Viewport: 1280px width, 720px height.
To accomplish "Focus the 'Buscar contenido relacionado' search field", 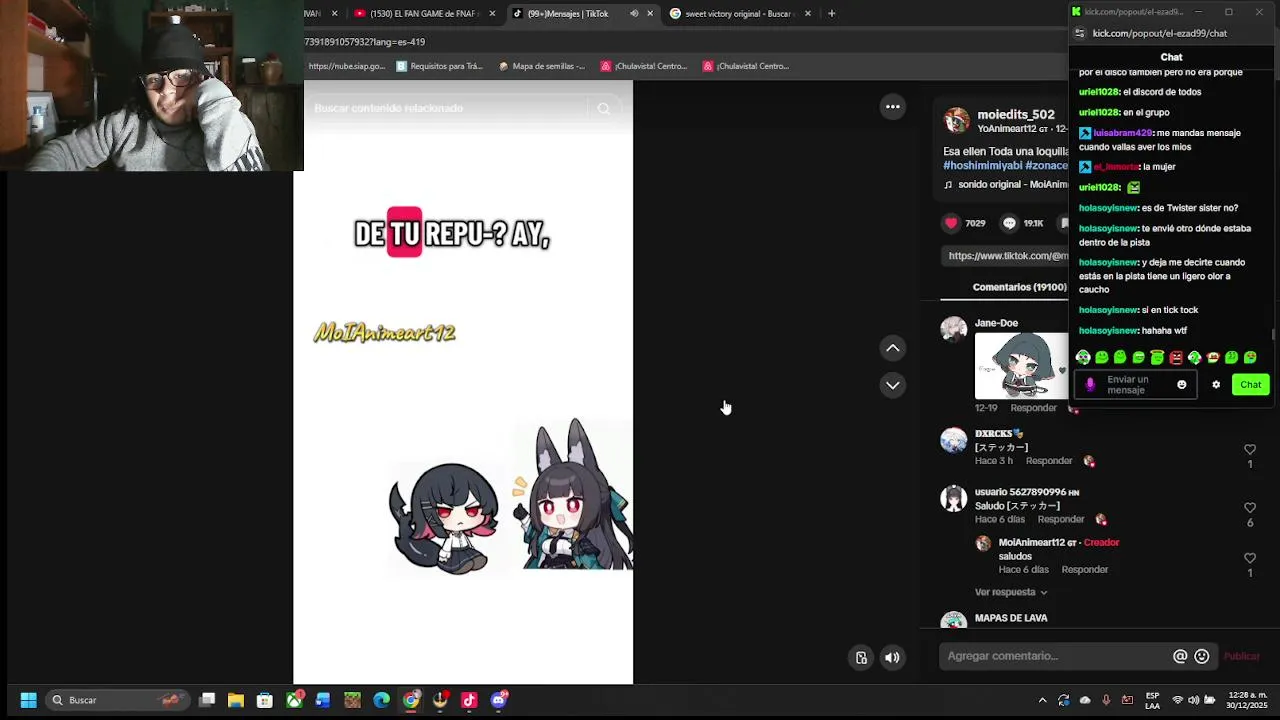I will click(x=450, y=108).
